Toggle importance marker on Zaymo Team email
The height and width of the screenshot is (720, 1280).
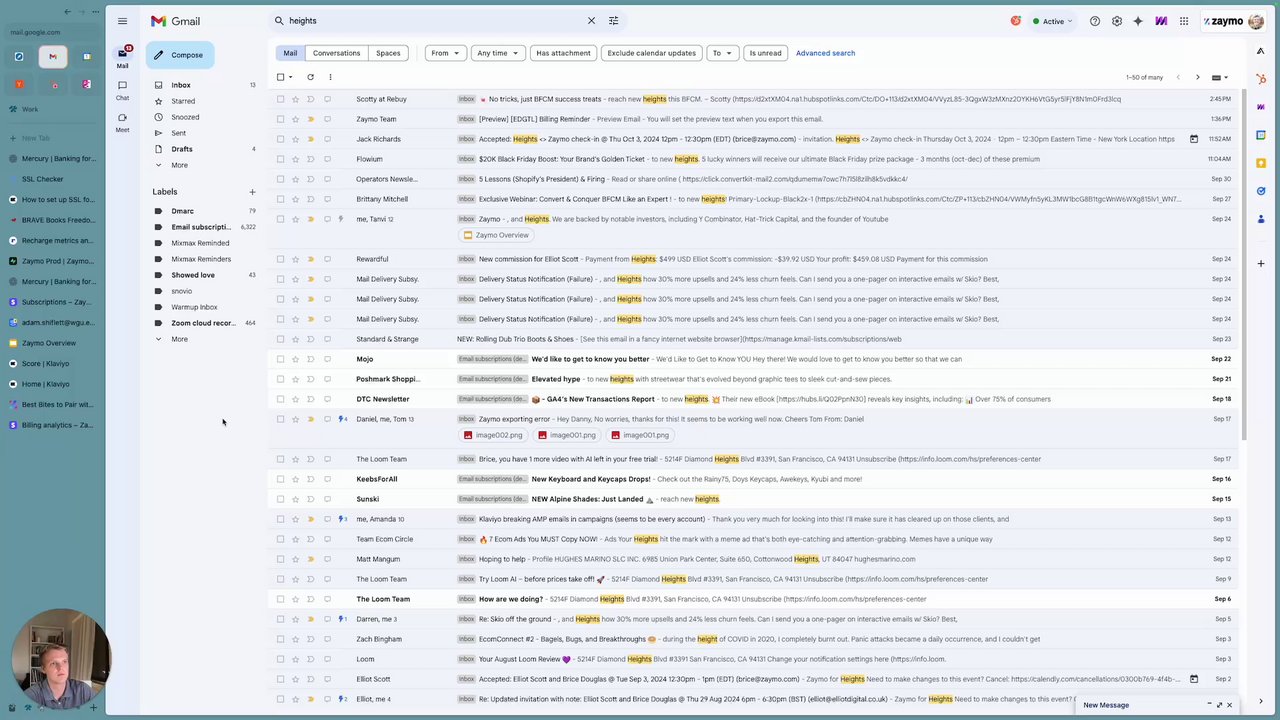click(310, 119)
